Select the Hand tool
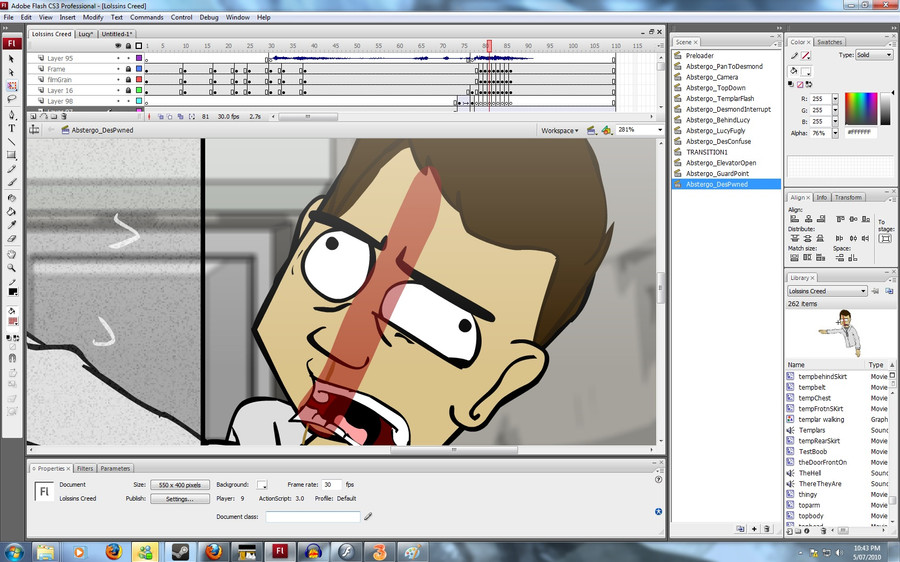 (11, 254)
